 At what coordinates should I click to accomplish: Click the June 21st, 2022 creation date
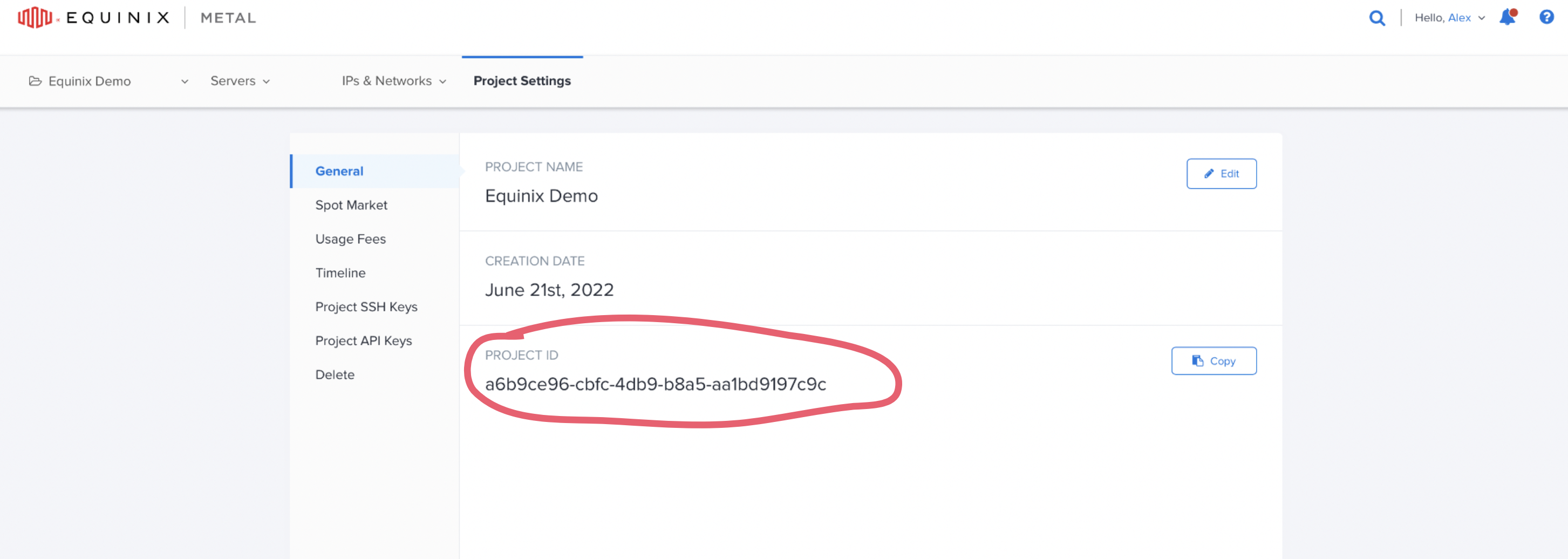click(x=549, y=290)
